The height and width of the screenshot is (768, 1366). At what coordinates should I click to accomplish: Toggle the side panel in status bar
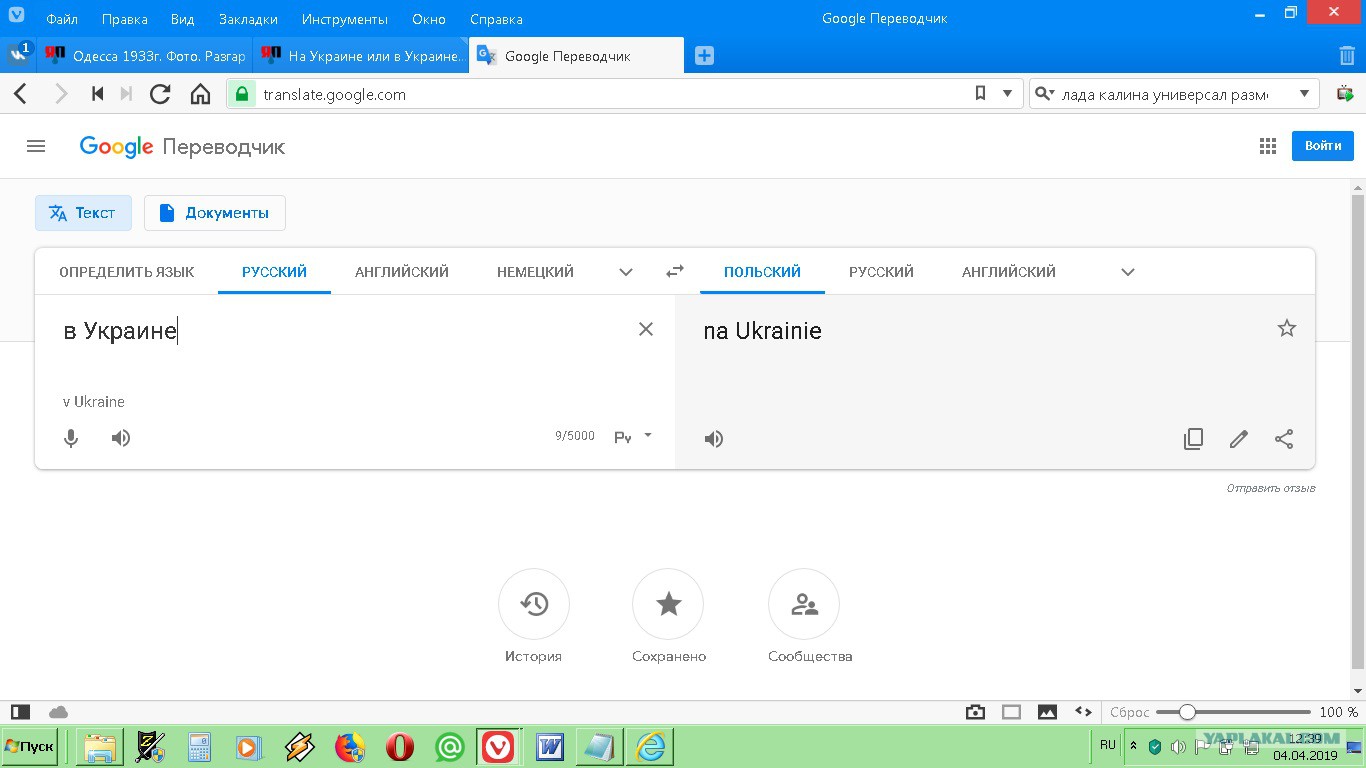pyautogui.click(x=20, y=712)
